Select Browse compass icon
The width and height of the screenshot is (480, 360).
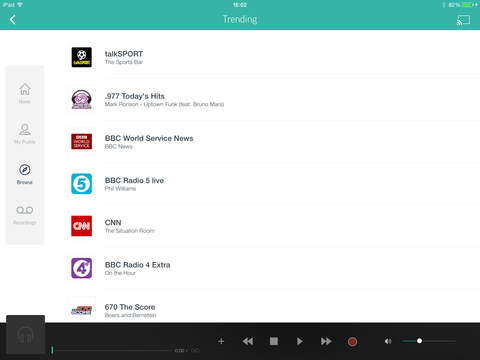coord(25,170)
